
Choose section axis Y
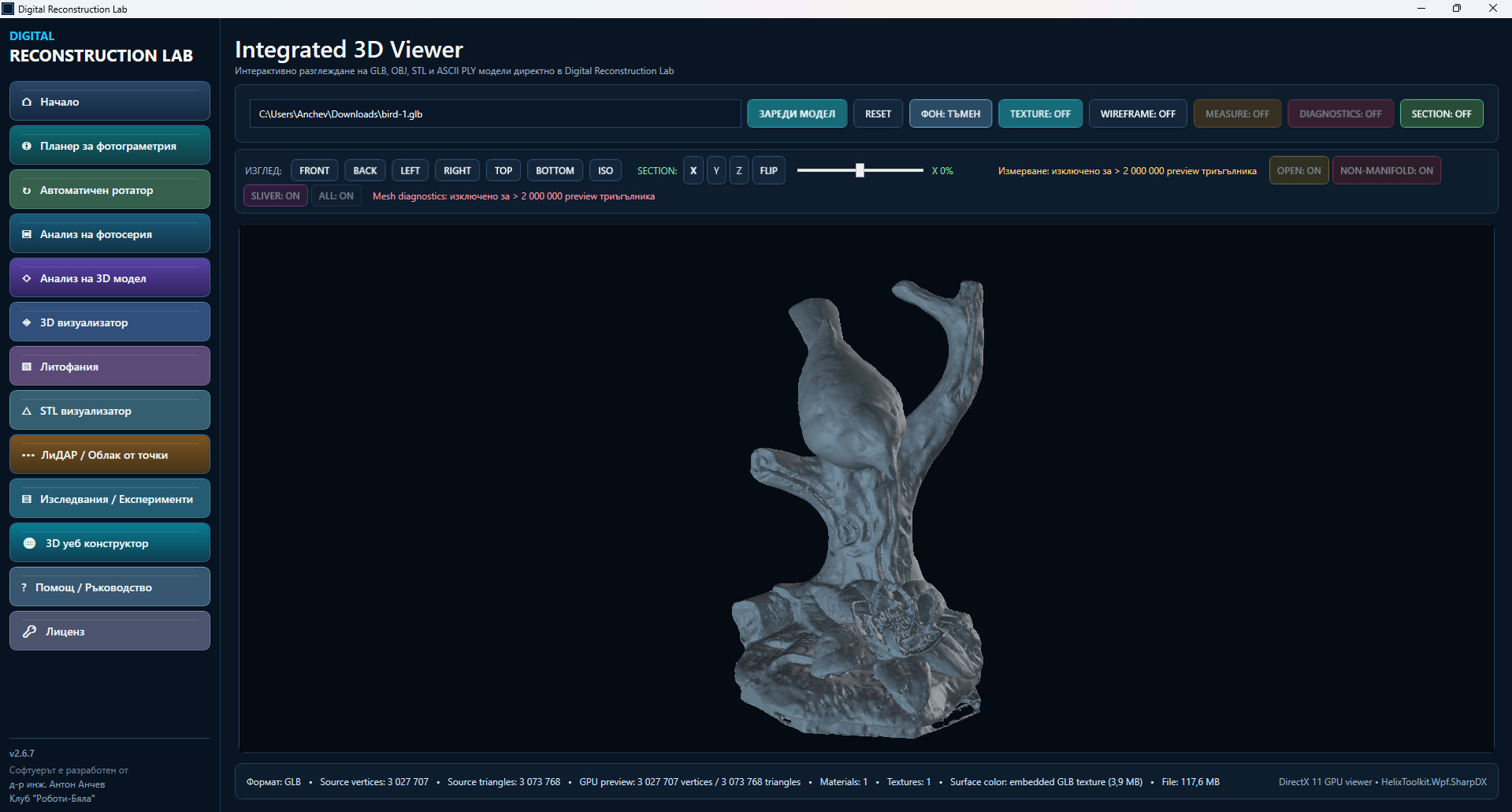pos(716,170)
